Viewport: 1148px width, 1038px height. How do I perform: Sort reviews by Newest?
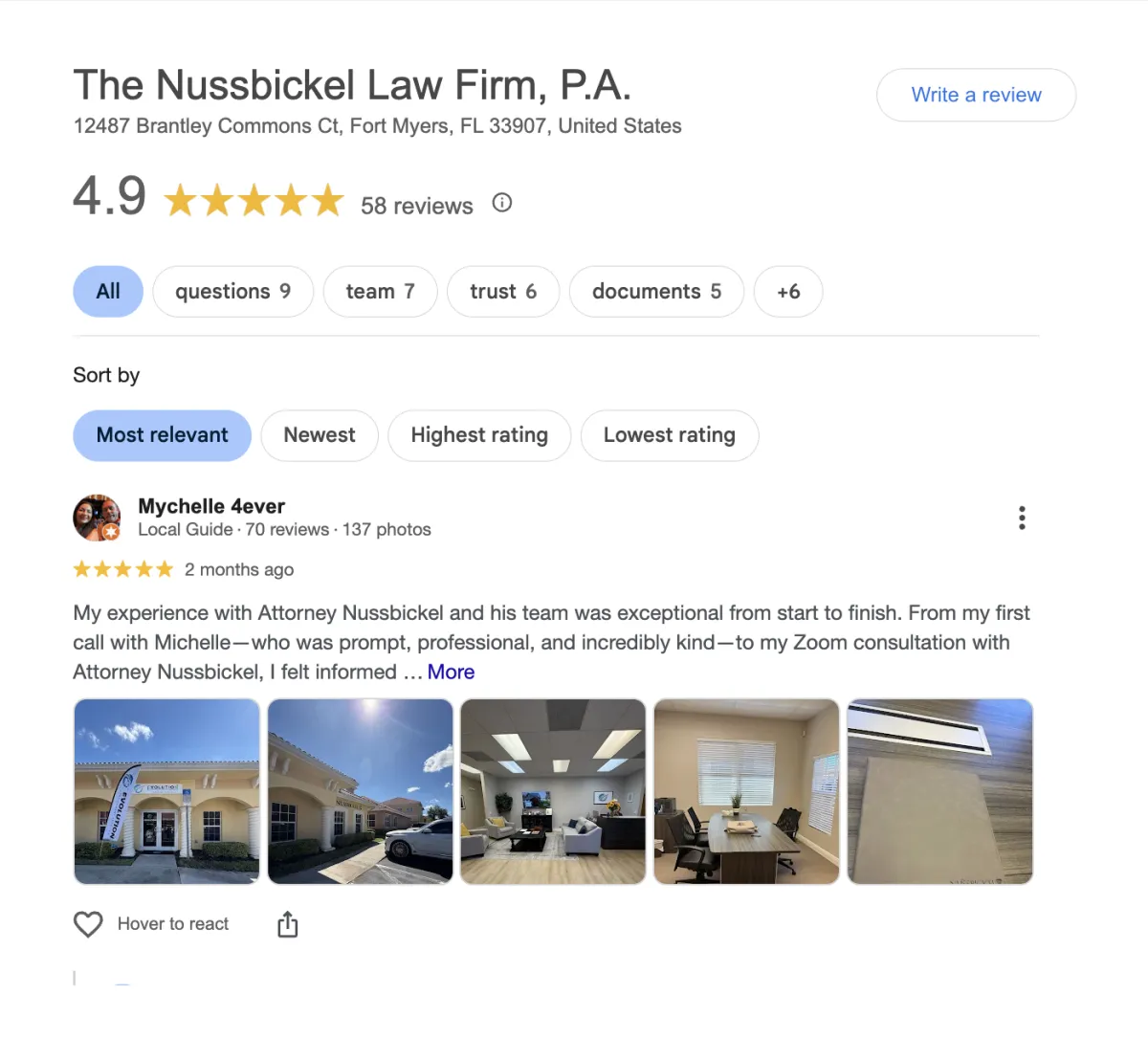(x=320, y=435)
